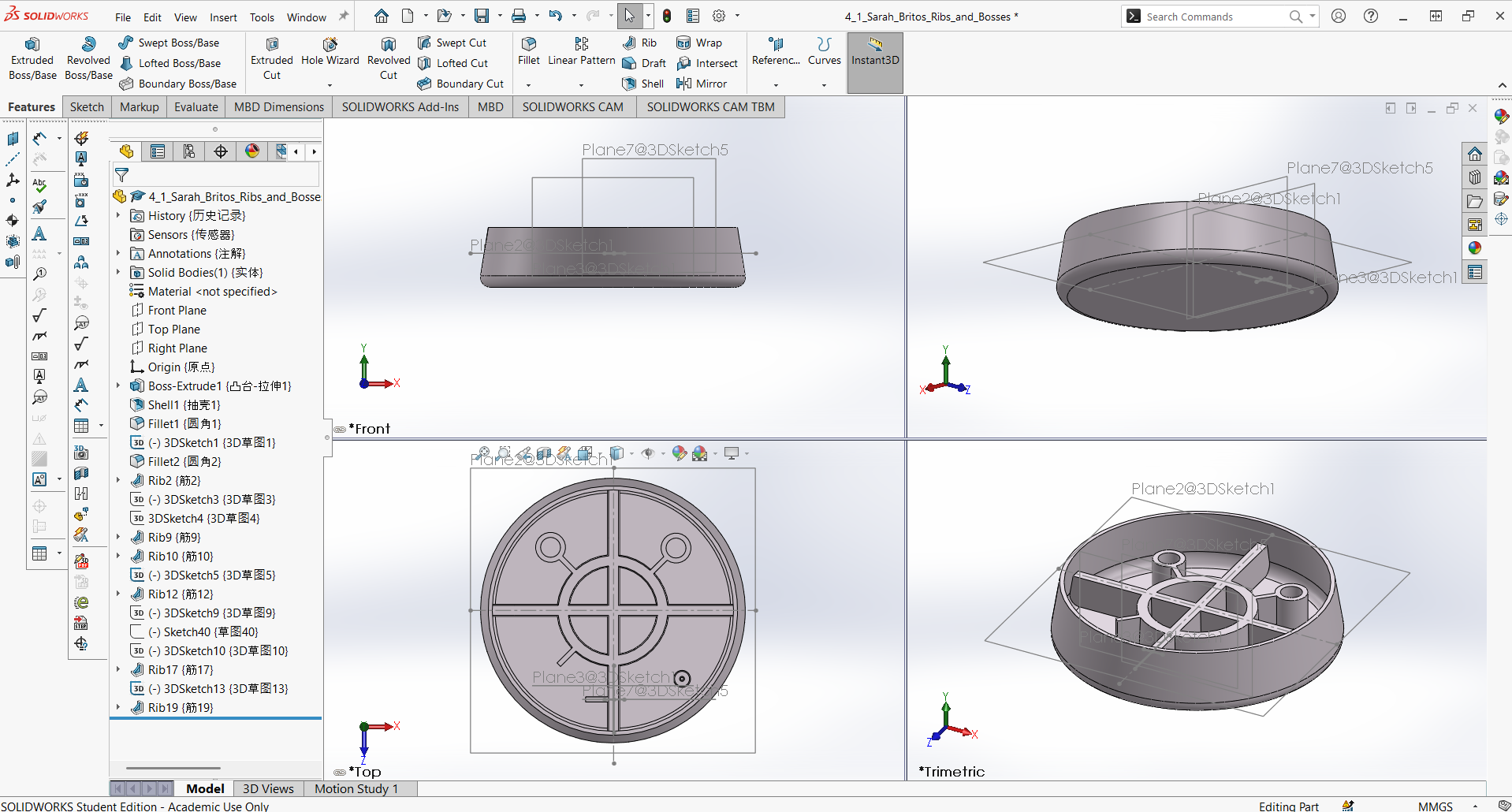Screen dimensions: 1512x812
Task: Click the Intersect tool
Action: point(707,63)
